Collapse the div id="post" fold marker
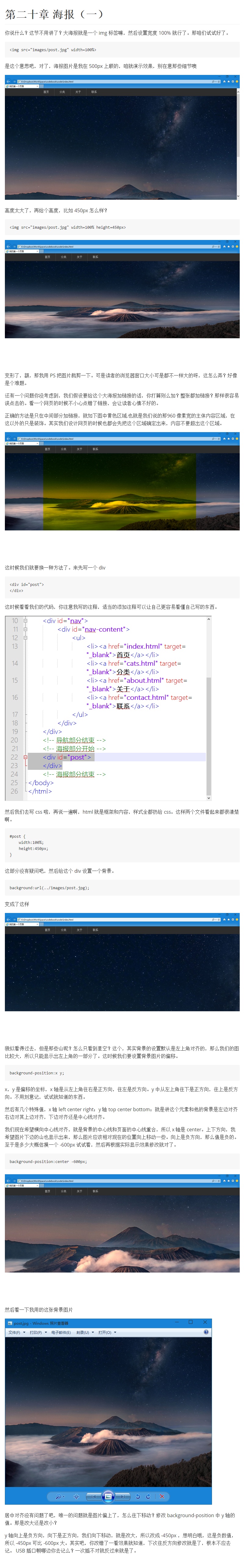This screenshot has width=244, height=1568. pos(26,757)
